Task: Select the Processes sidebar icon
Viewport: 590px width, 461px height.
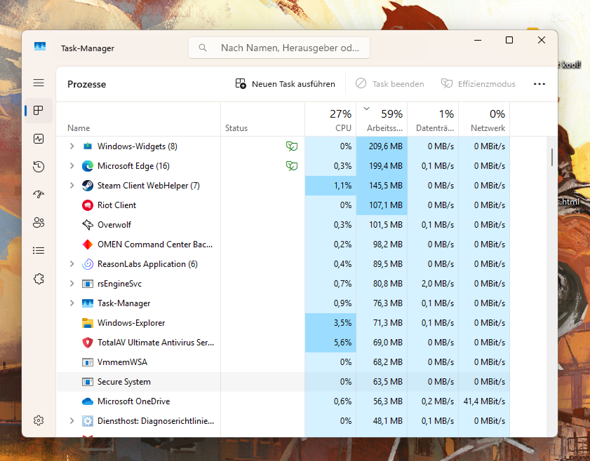Action: click(x=38, y=110)
